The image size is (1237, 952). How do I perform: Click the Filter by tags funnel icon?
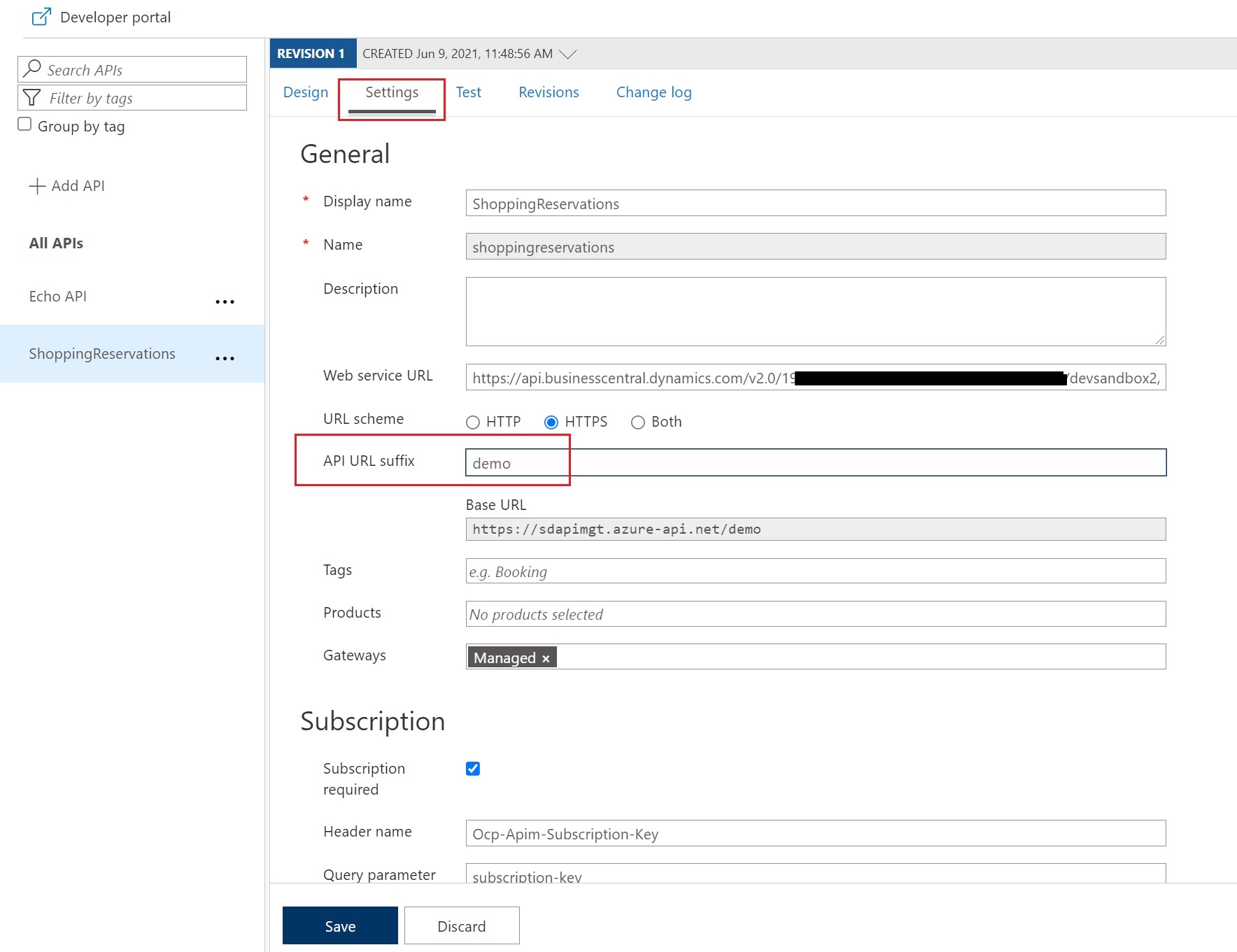pyautogui.click(x=31, y=98)
